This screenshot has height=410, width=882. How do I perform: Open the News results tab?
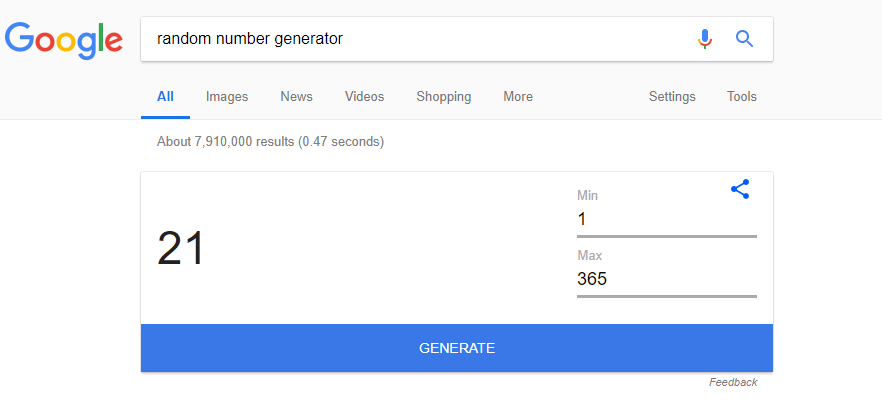pyautogui.click(x=296, y=97)
